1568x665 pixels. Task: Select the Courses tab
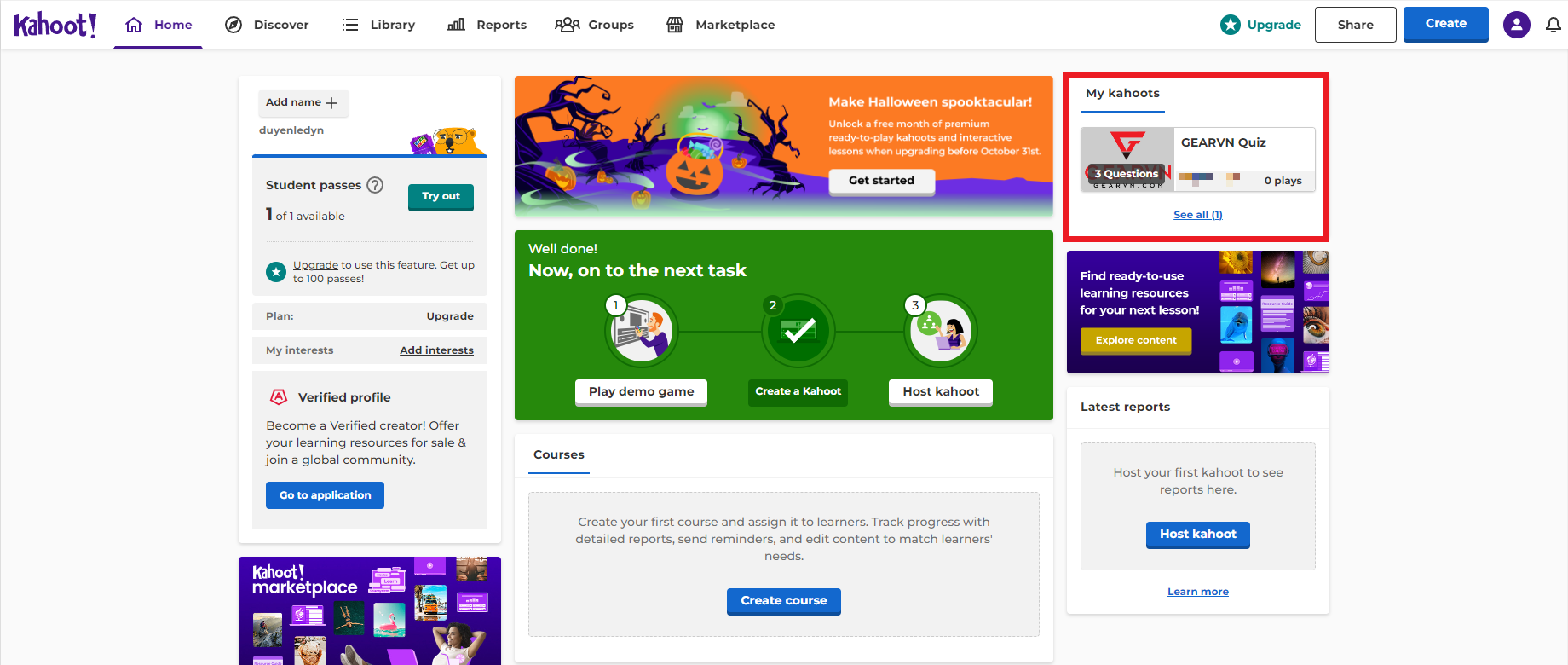[559, 455]
